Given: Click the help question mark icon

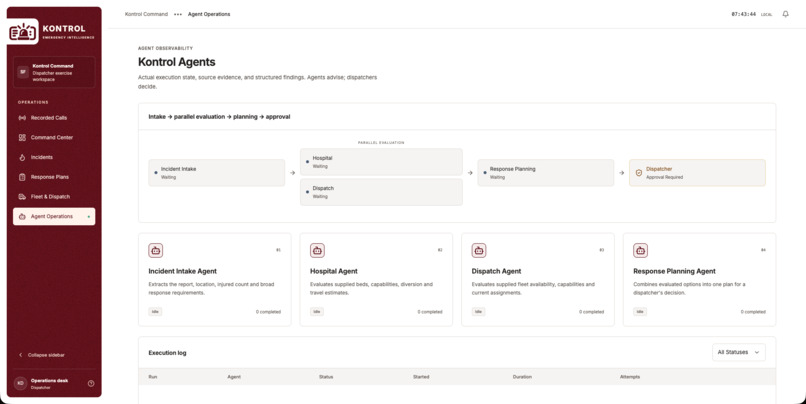Looking at the screenshot, I should click(x=91, y=383).
